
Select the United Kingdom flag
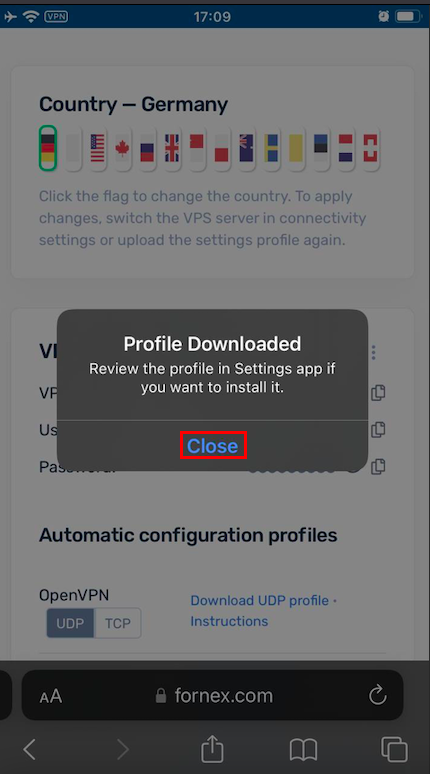pos(172,149)
